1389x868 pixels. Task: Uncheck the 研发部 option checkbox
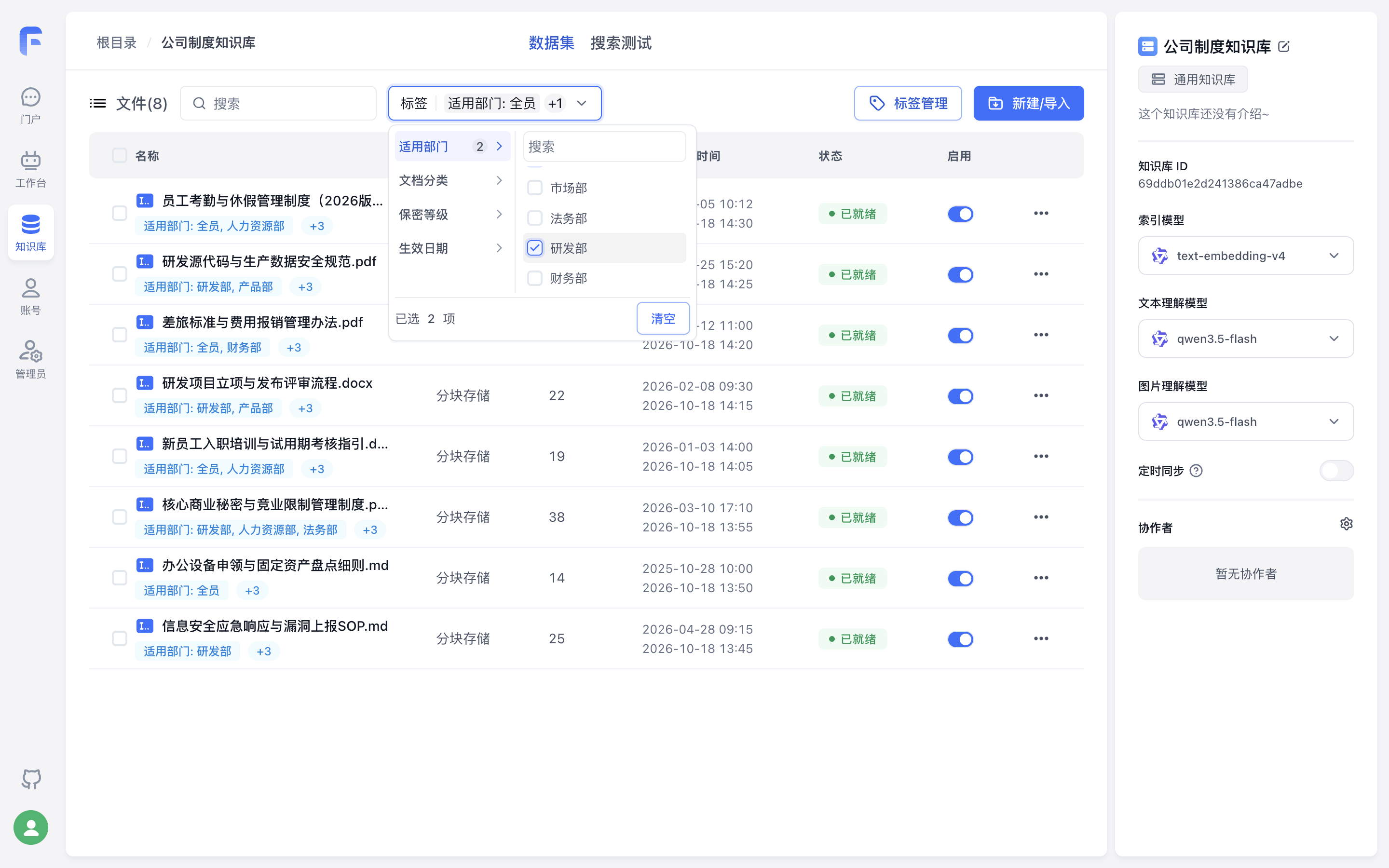[x=534, y=248]
